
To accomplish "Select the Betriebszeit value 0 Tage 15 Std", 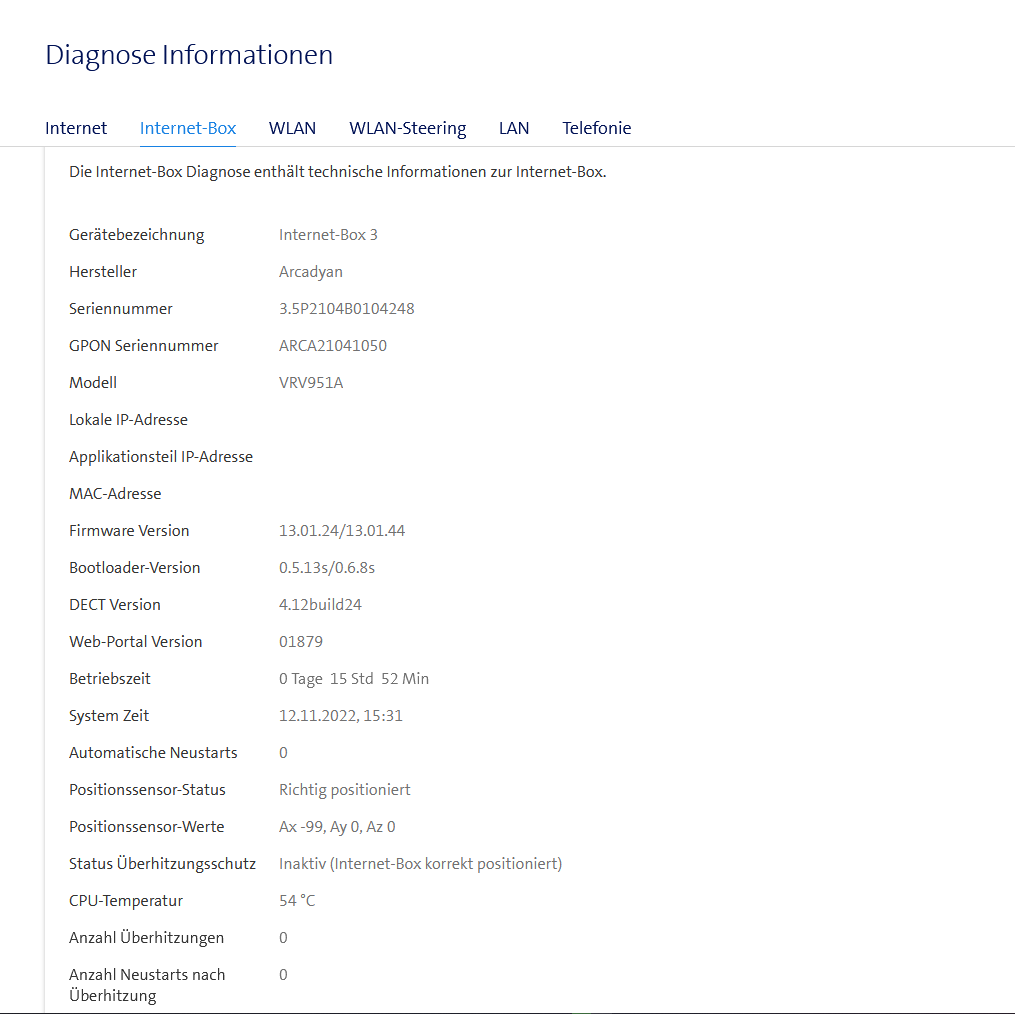I will coord(354,678).
